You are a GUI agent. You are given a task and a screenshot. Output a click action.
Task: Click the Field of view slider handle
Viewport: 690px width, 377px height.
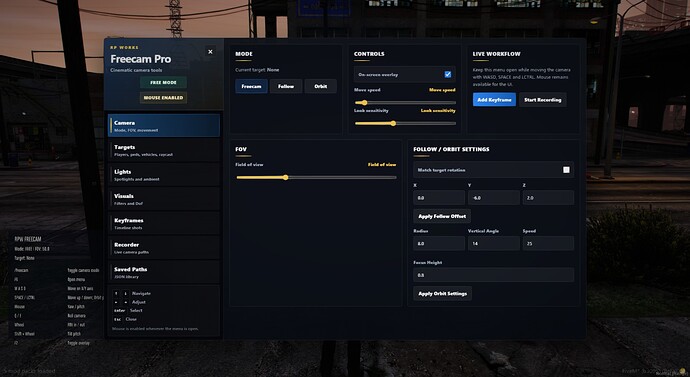[x=286, y=178]
